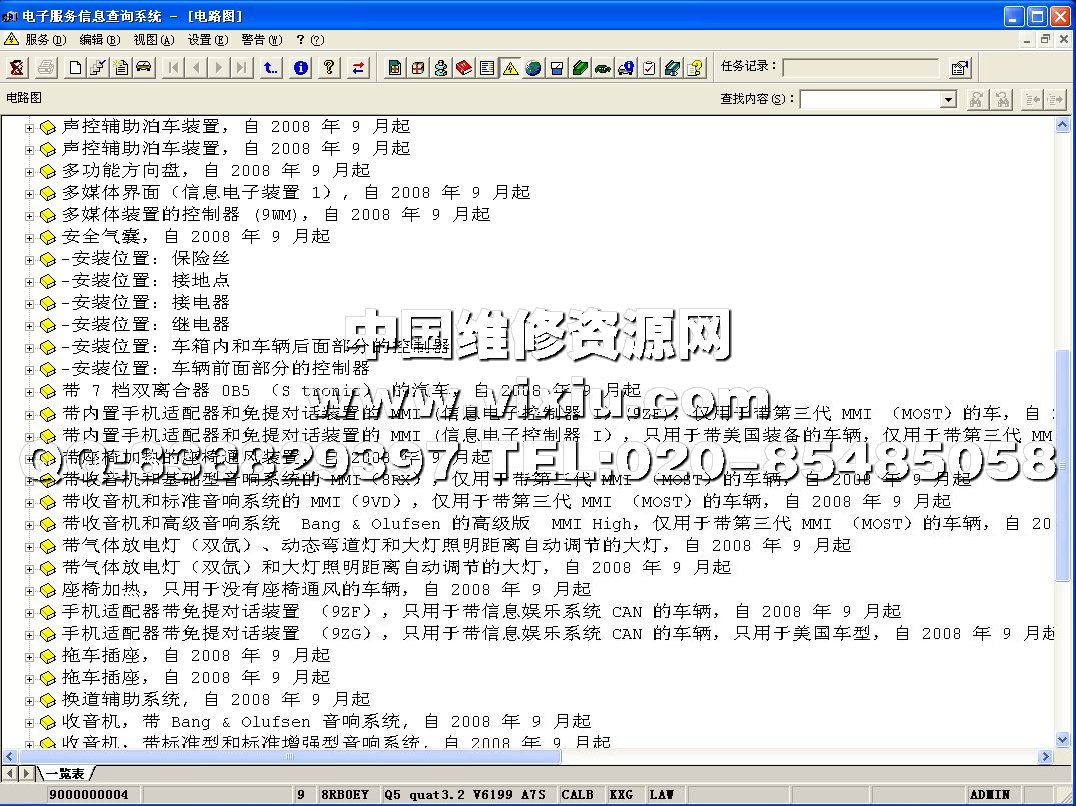Expand the 多功能方向盘 tree node
This screenshot has height=806, width=1076.
(30, 171)
